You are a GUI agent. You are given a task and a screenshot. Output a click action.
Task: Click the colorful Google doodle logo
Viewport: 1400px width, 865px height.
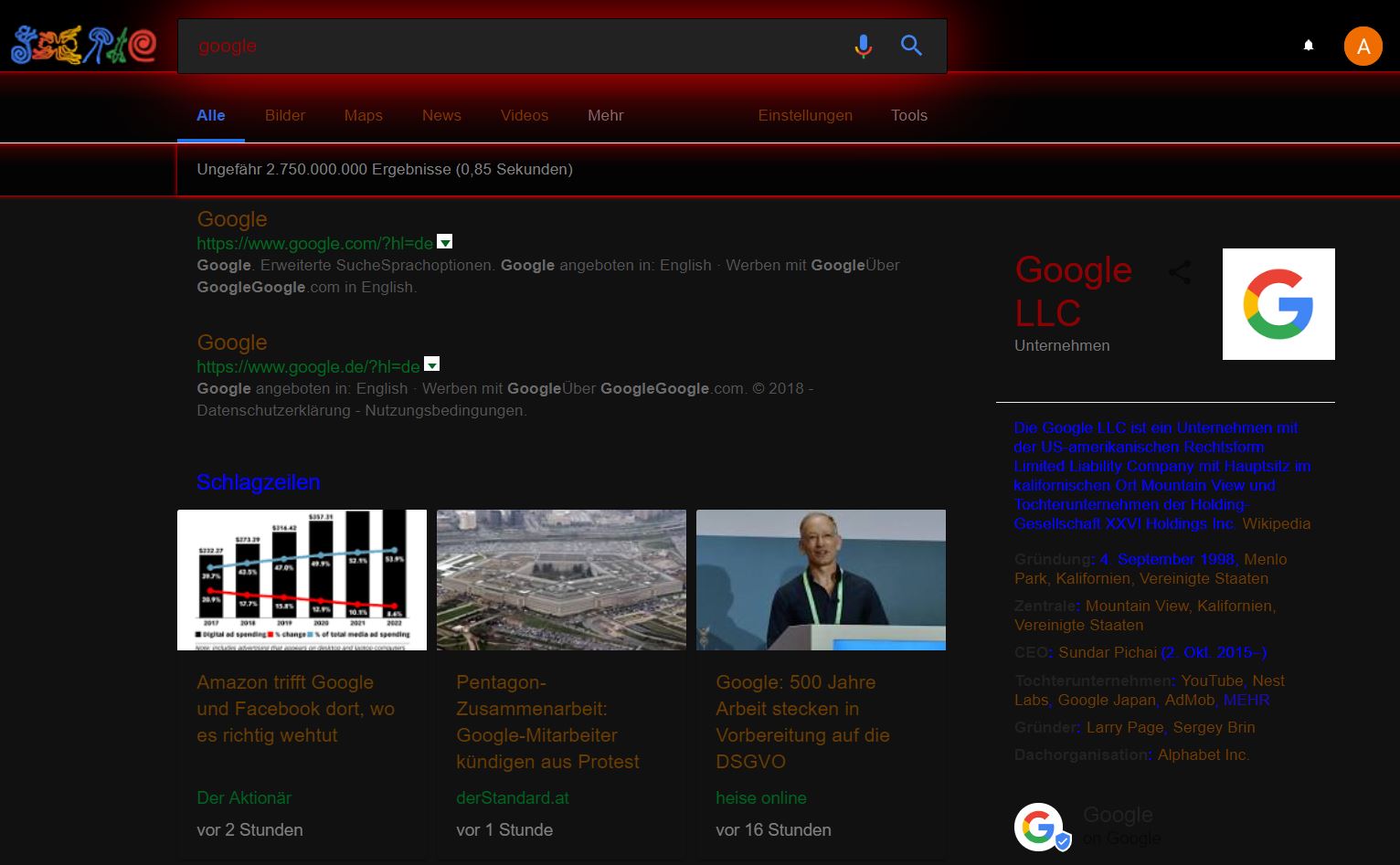[x=83, y=45]
